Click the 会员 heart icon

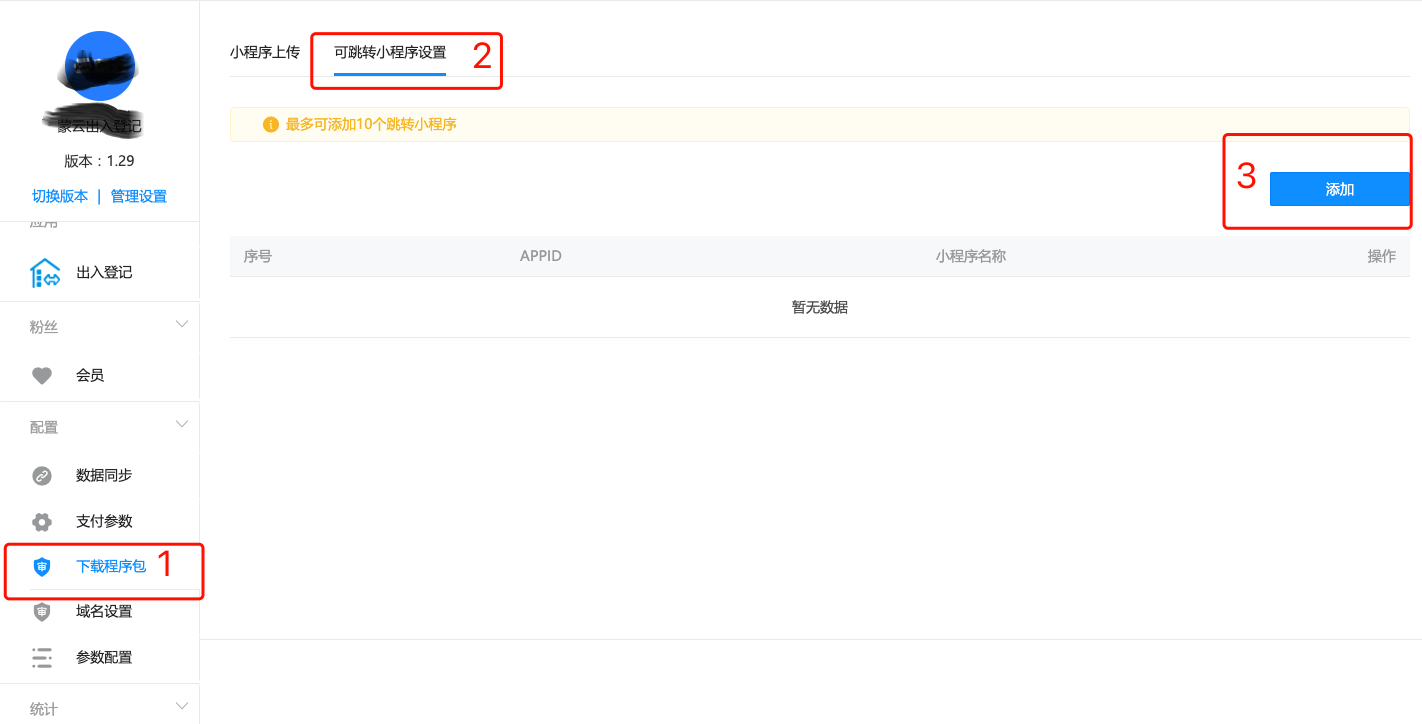click(42, 376)
